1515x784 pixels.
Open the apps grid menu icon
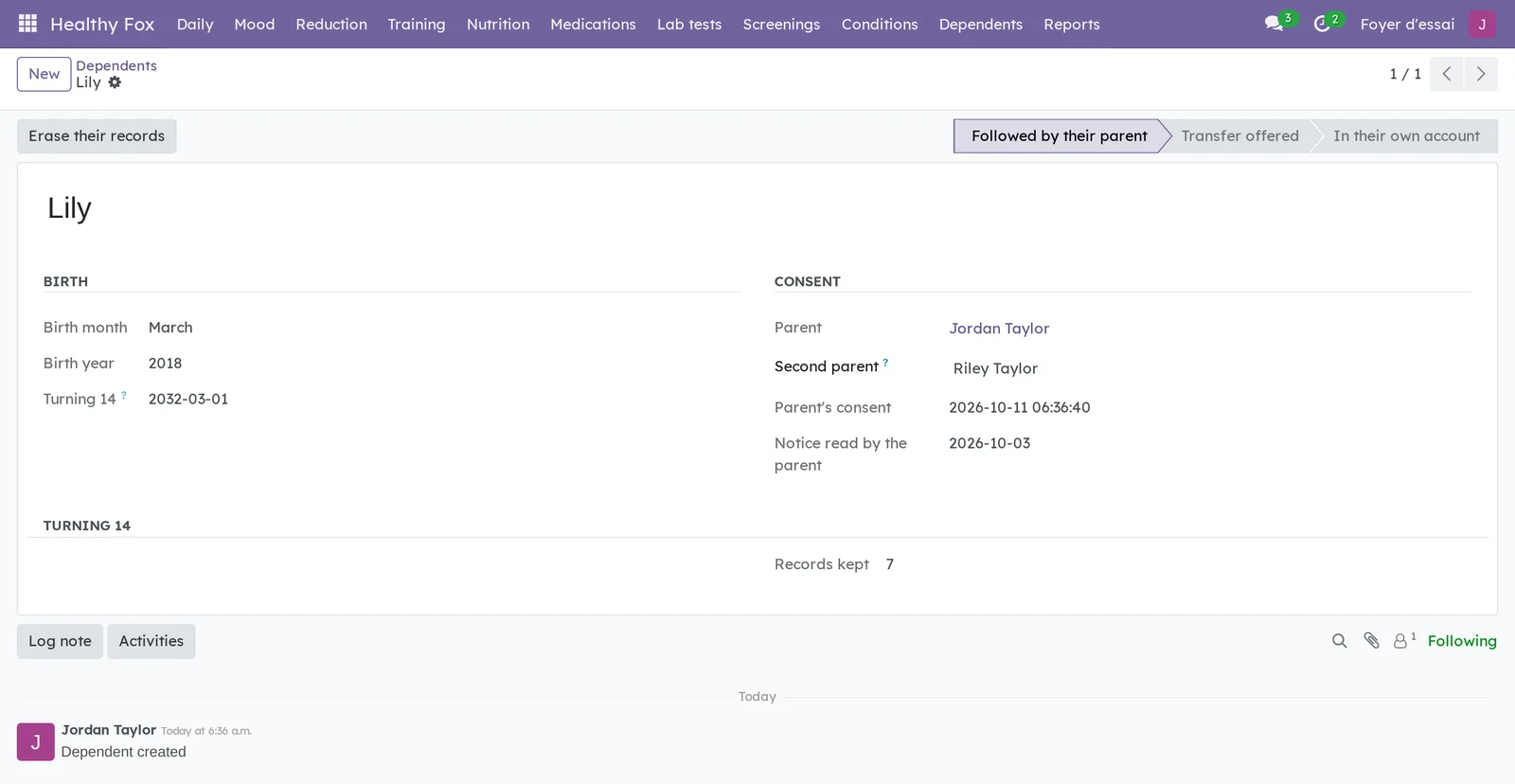(x=27, y=24)
